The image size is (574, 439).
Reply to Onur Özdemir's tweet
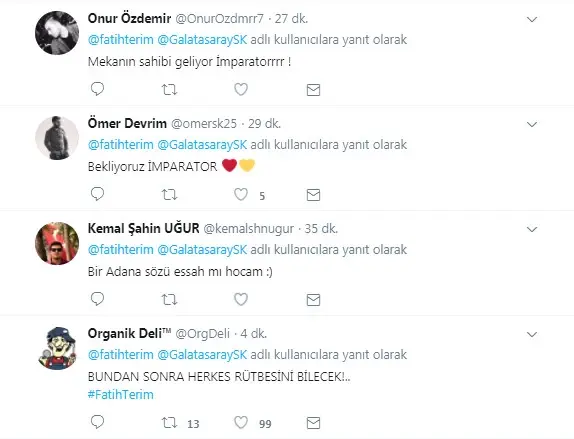point(97,89)
